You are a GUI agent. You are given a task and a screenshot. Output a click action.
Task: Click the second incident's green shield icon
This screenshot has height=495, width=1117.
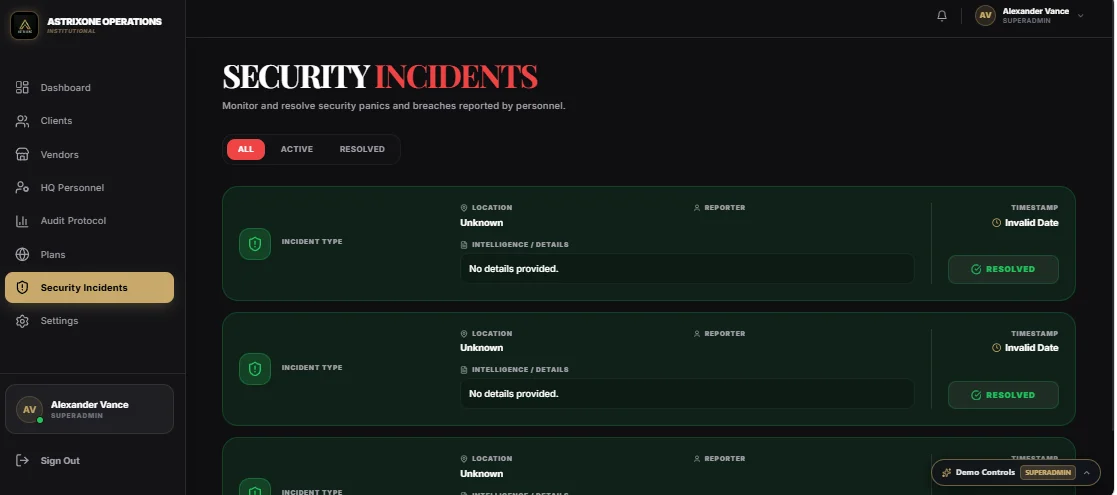pos(255,369)
